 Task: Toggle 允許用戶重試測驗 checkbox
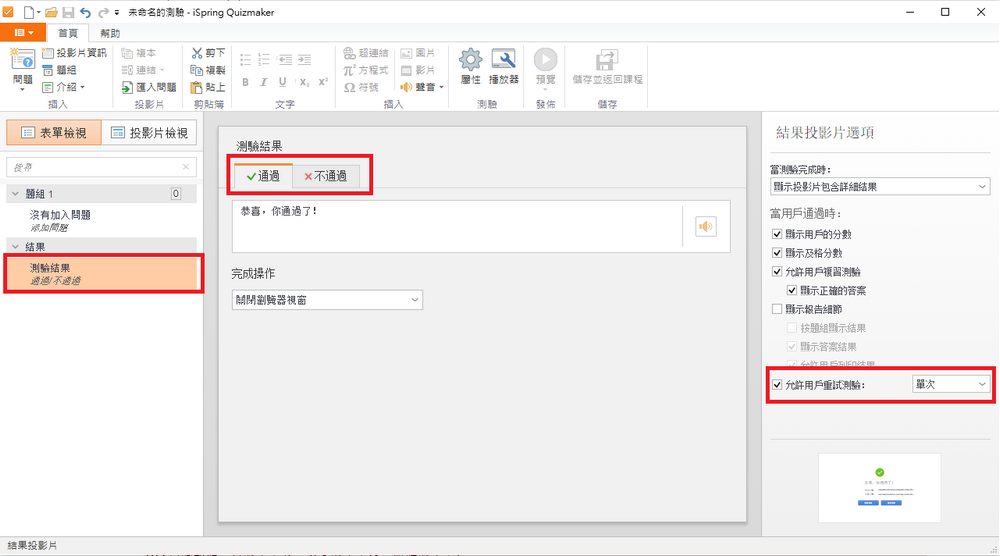pyautogui.click(x=777, y=384)
